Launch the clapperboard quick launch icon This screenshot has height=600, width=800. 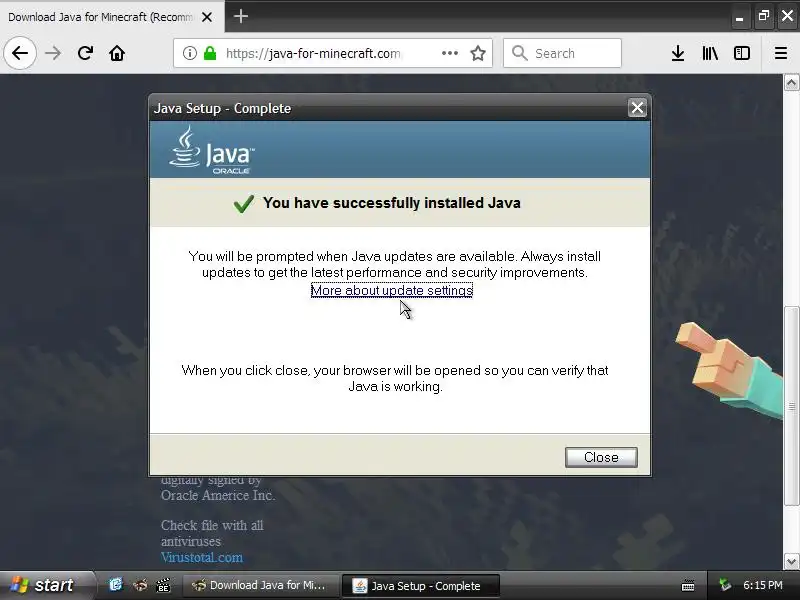coord(163,585)
